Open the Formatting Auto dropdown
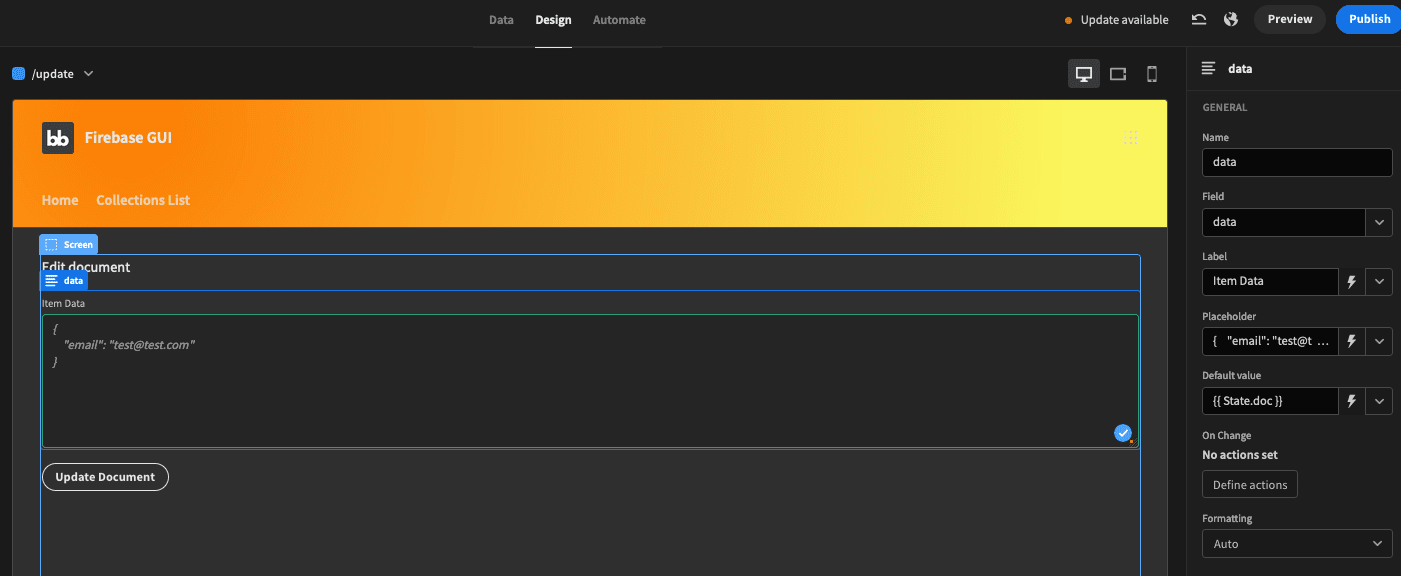 point(1297,544)
